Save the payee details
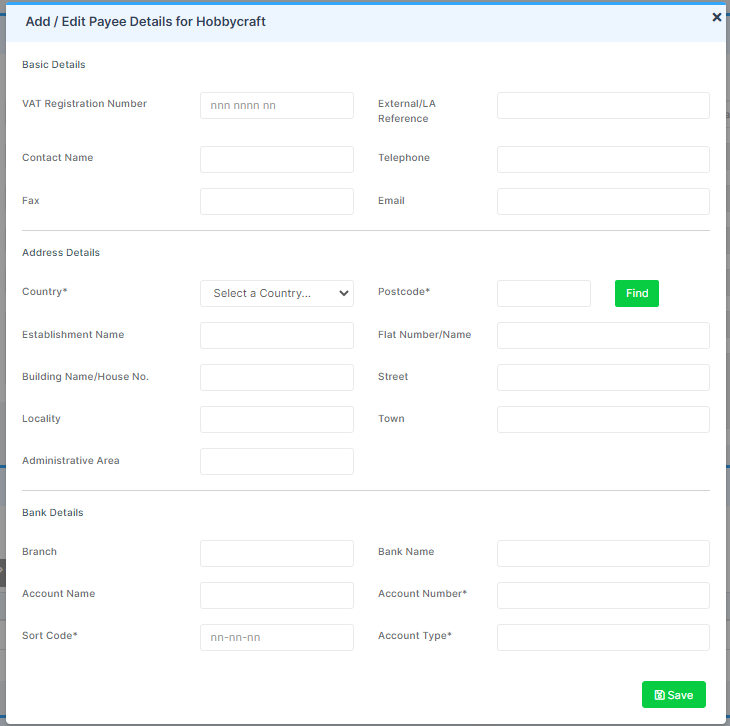This screenshot has height=726, width=730. tap(673, 694)
